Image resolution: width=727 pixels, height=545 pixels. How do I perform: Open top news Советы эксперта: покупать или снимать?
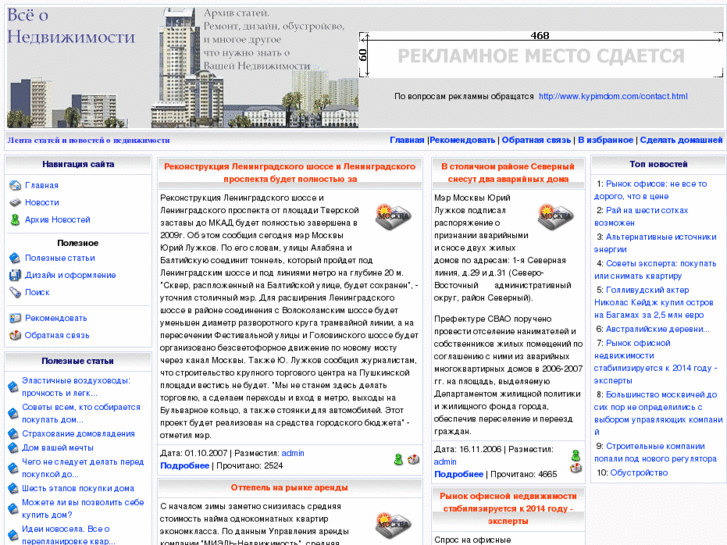point(655,269)
